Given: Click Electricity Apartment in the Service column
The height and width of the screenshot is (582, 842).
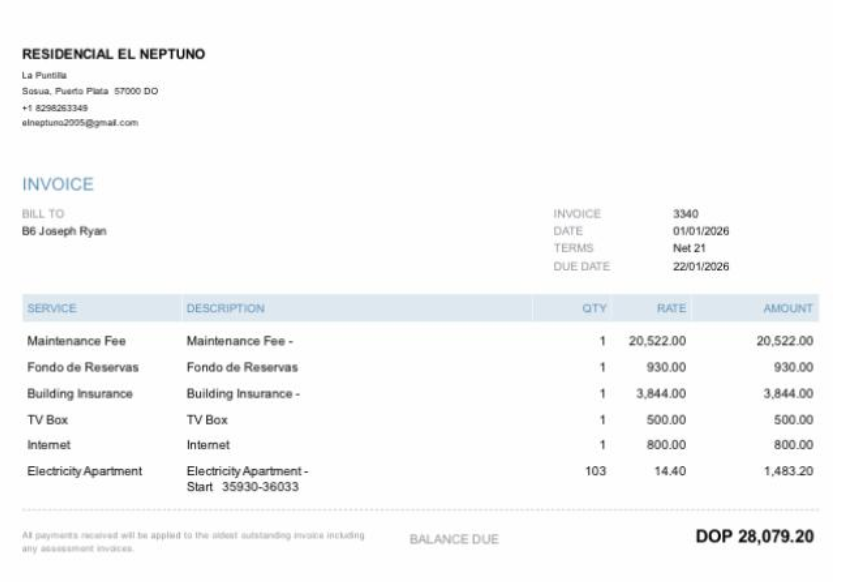Looking at the screenshot, I should point(85,470).
